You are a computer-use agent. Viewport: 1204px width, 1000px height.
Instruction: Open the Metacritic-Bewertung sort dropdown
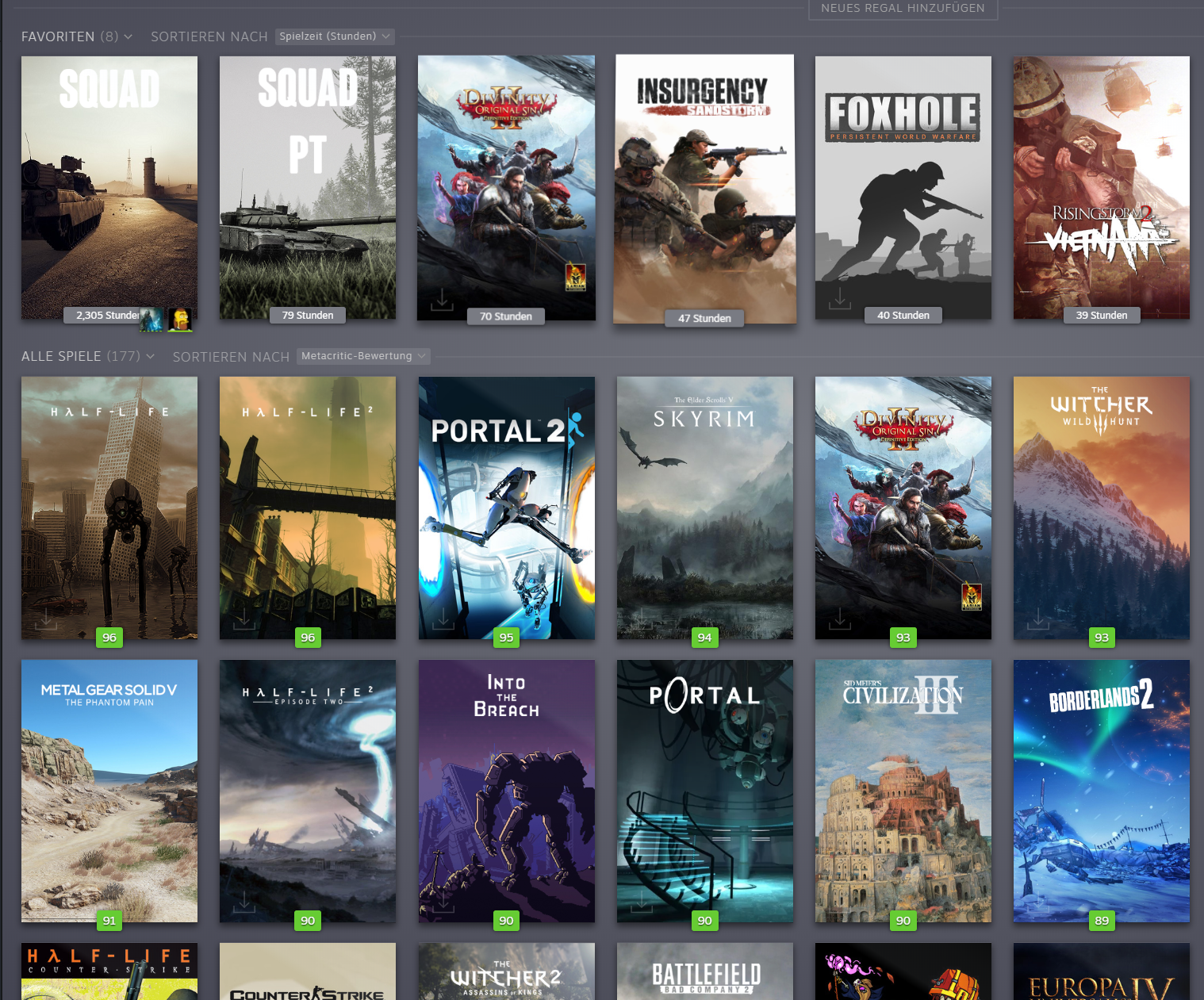tap(364, 356)
